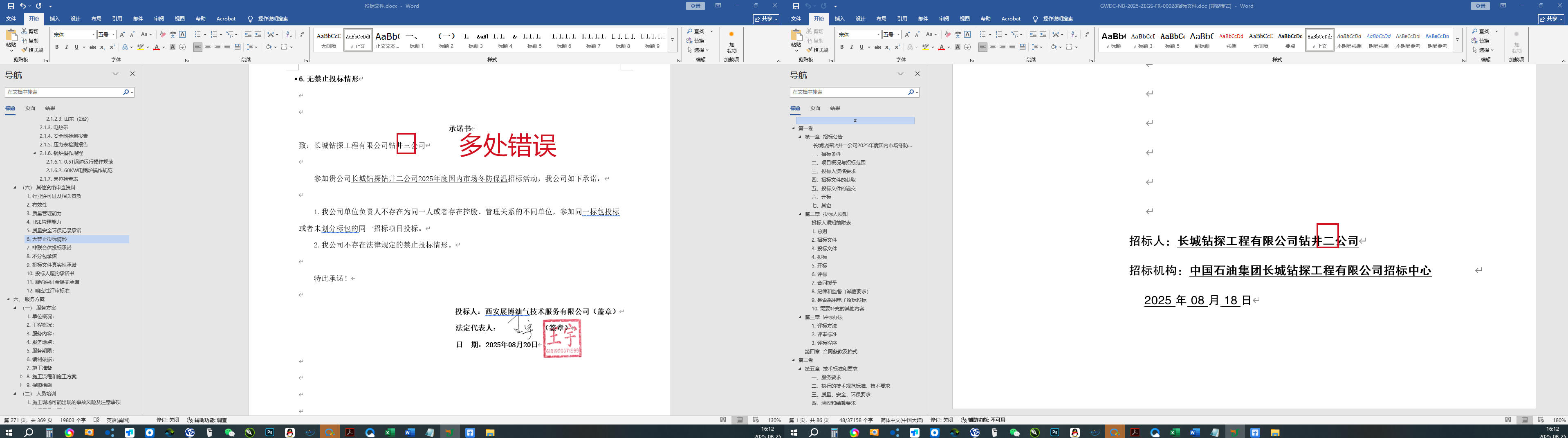This screenshot has width=1568, height=438.
Task: Apply superscript in right Word window
Action: pos(897,47)
